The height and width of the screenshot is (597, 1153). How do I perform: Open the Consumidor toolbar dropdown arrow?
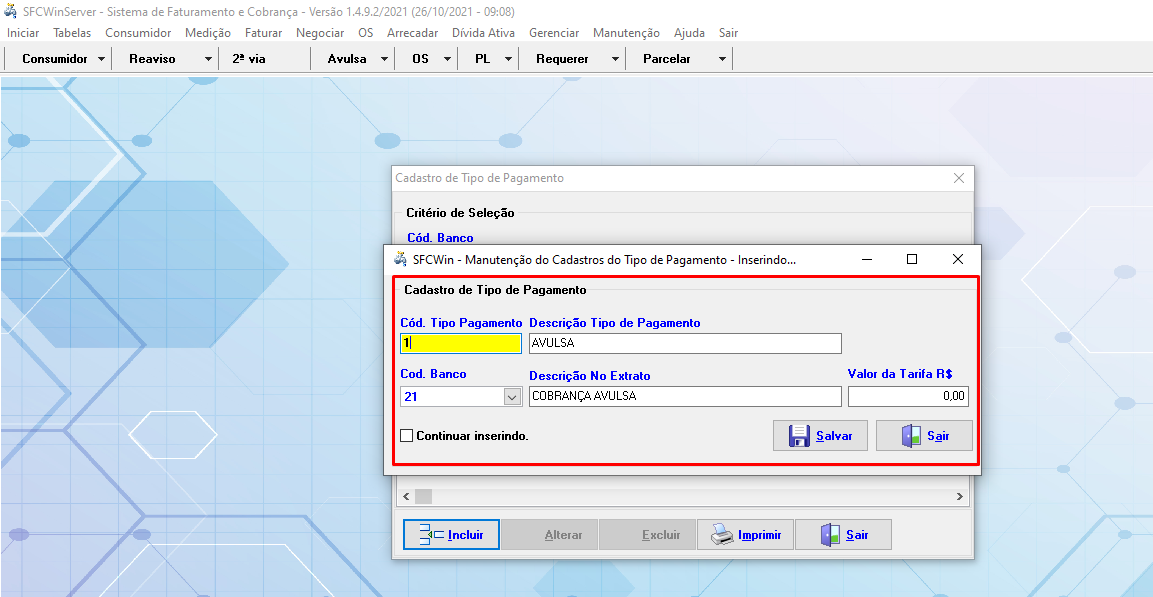(x=102, y=59)
